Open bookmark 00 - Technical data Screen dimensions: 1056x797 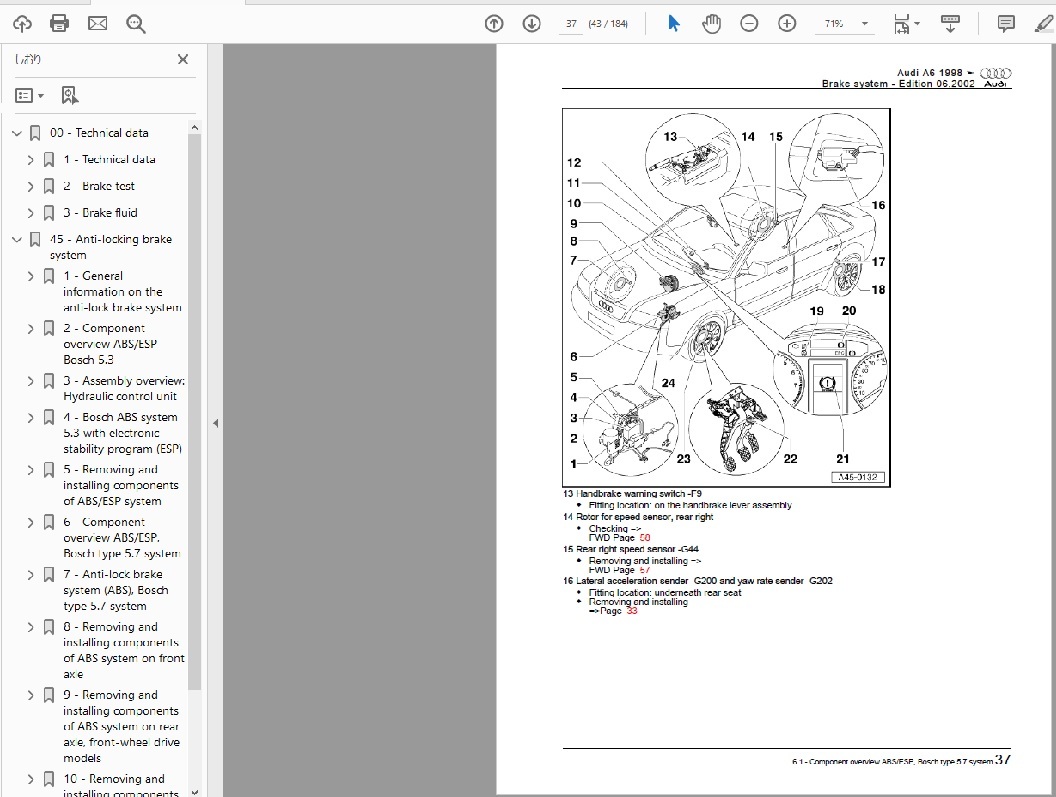(x=99, y=133)
